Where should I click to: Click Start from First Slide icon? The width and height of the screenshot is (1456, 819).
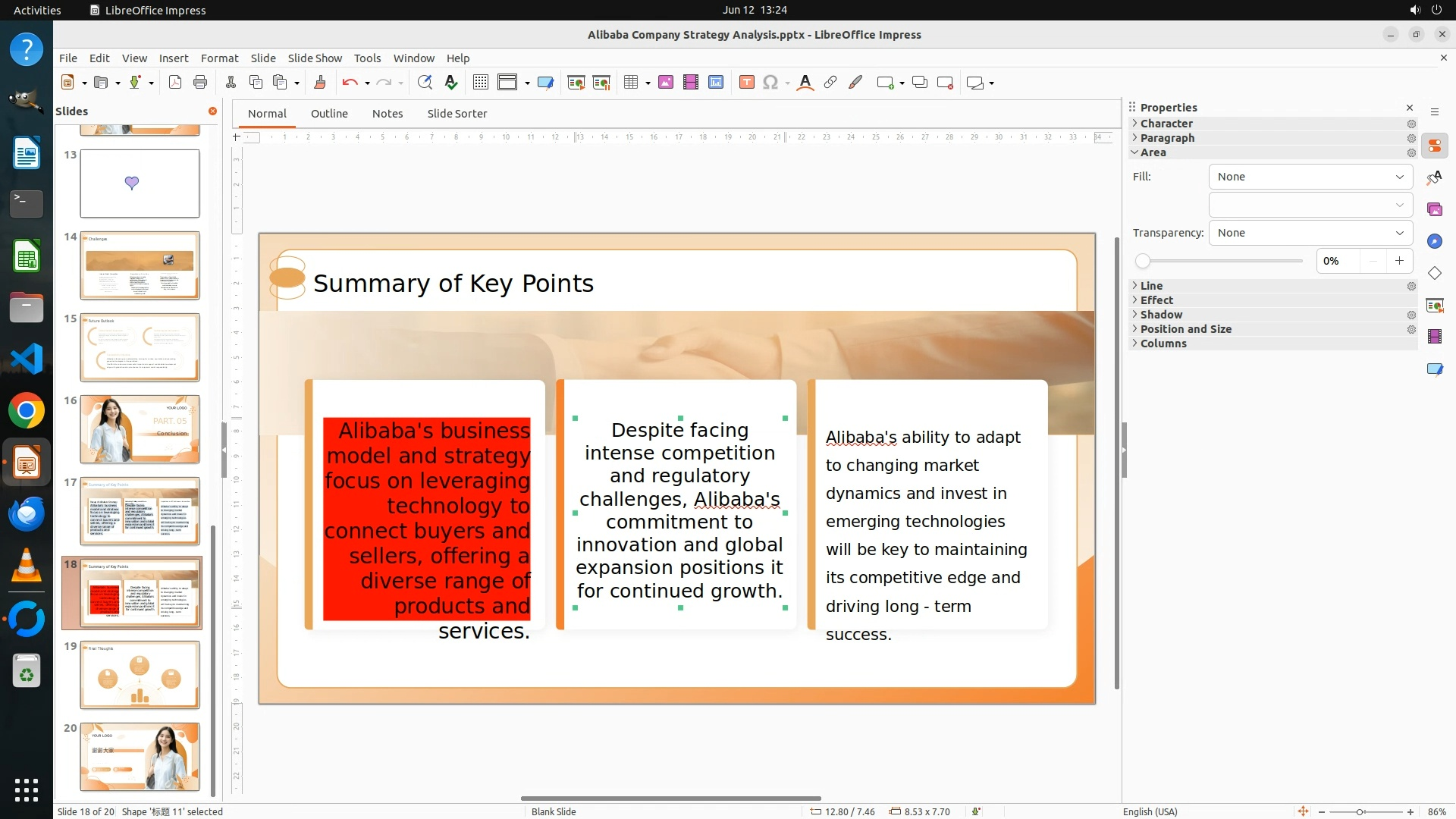click(x=576, y=83)
